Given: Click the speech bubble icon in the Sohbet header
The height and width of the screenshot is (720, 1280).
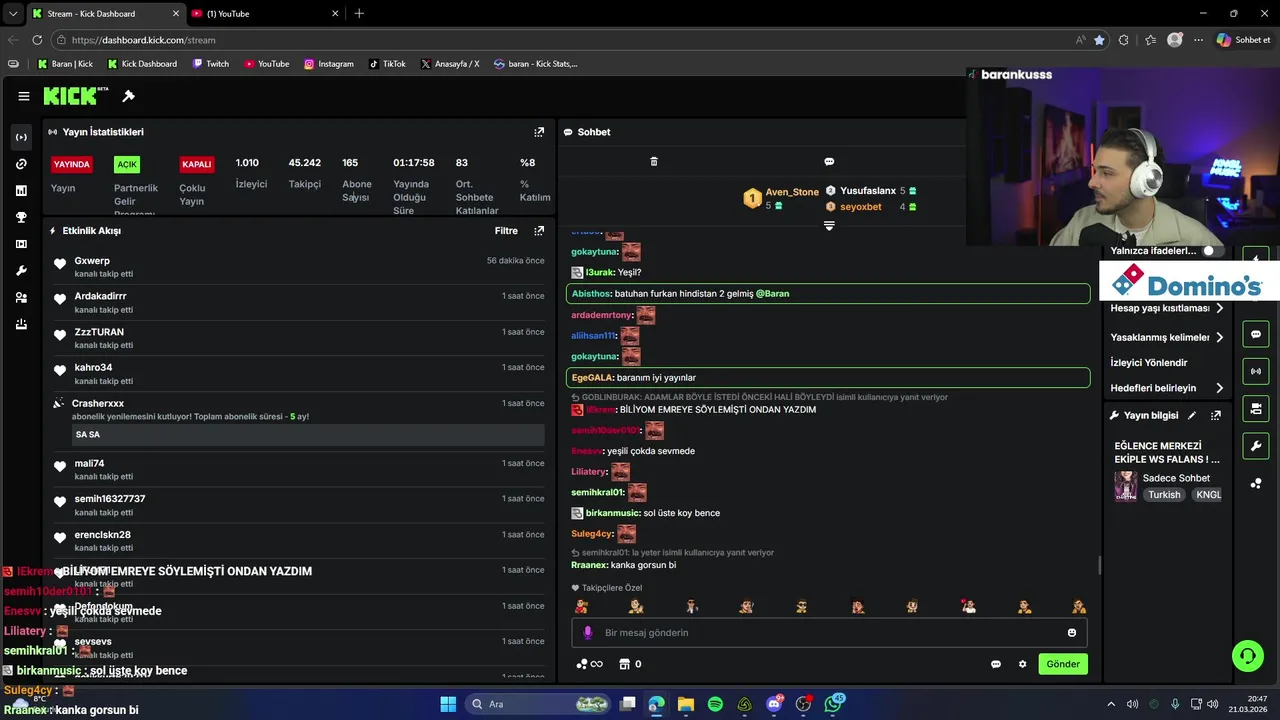Looking at the screenshot, I should point(829,161).
